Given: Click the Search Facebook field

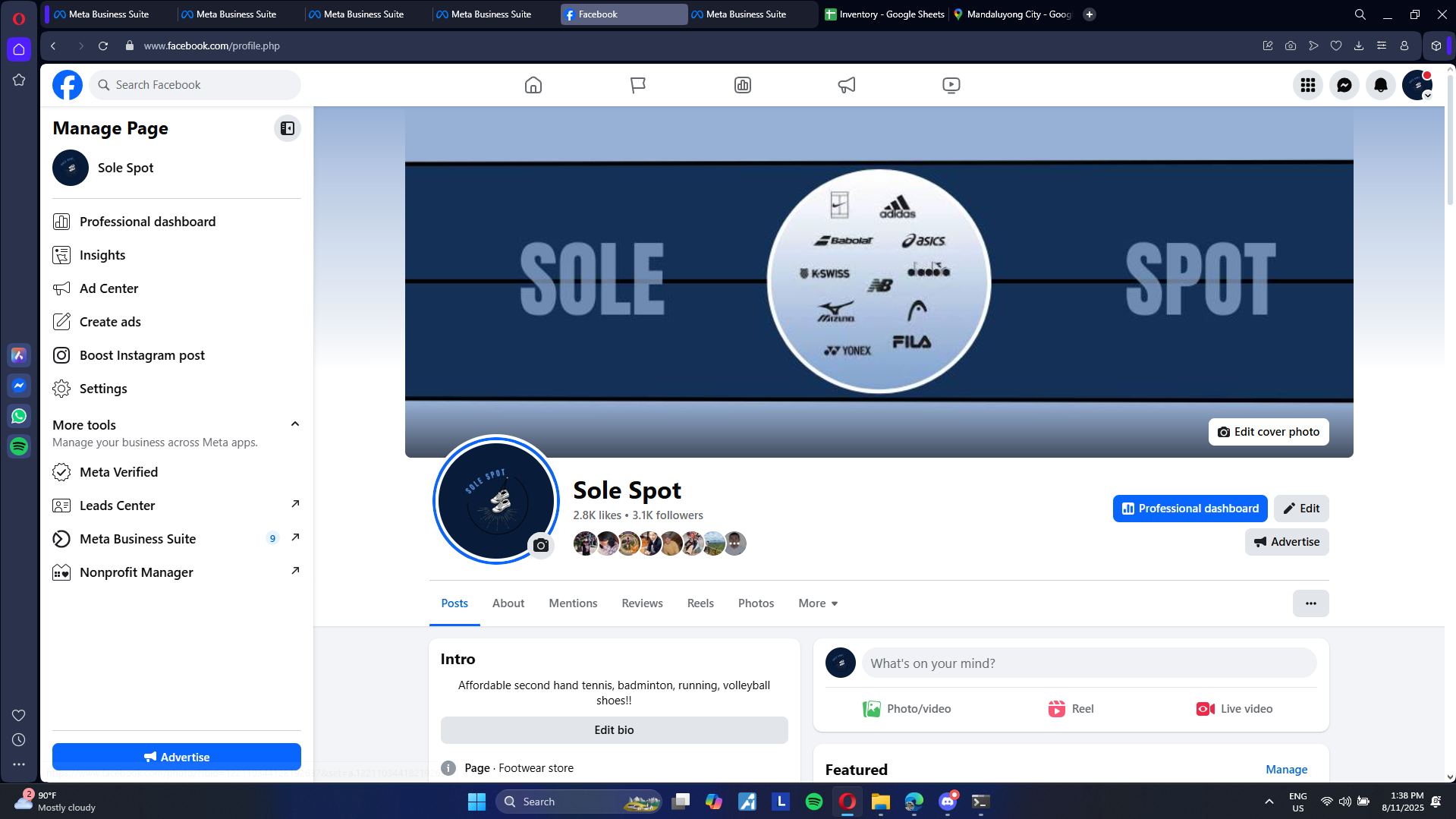Looking at the screenshot, I should click(195, 85).
